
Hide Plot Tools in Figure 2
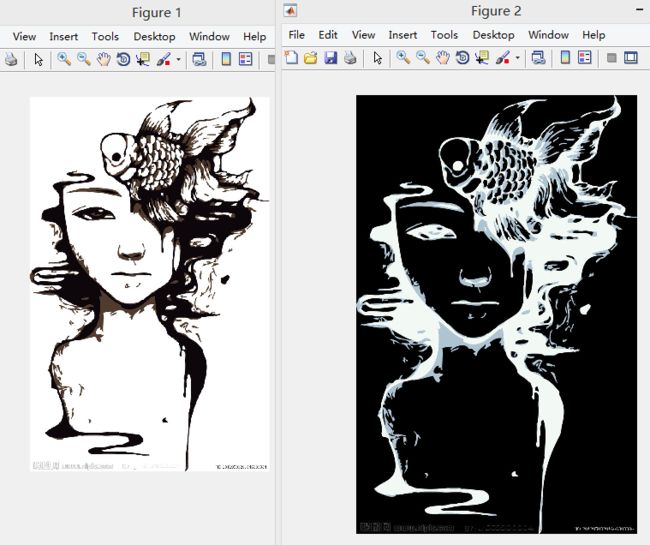click(611, 58)
